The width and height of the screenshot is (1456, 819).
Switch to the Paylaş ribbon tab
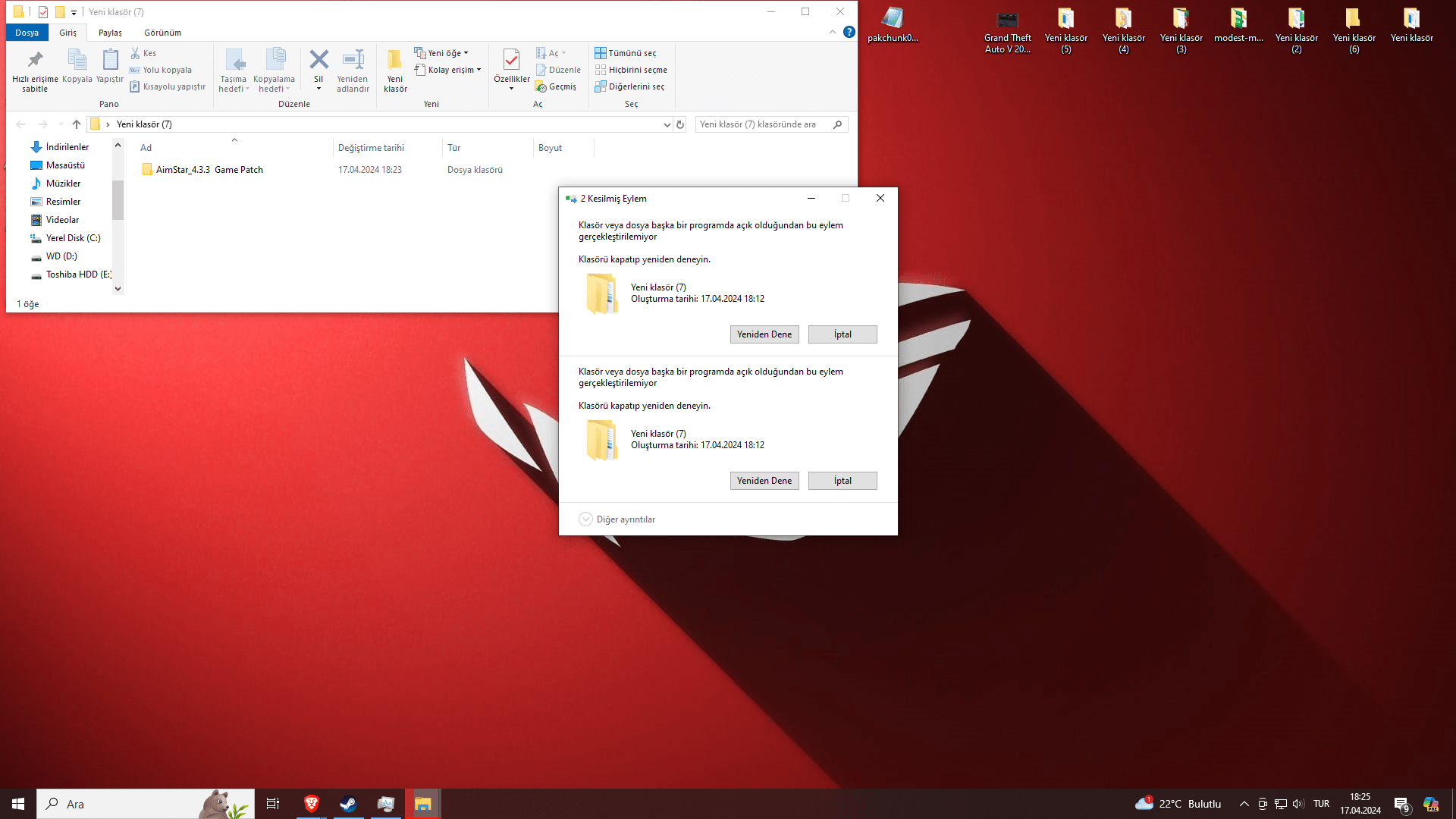[x=110, y=33]
